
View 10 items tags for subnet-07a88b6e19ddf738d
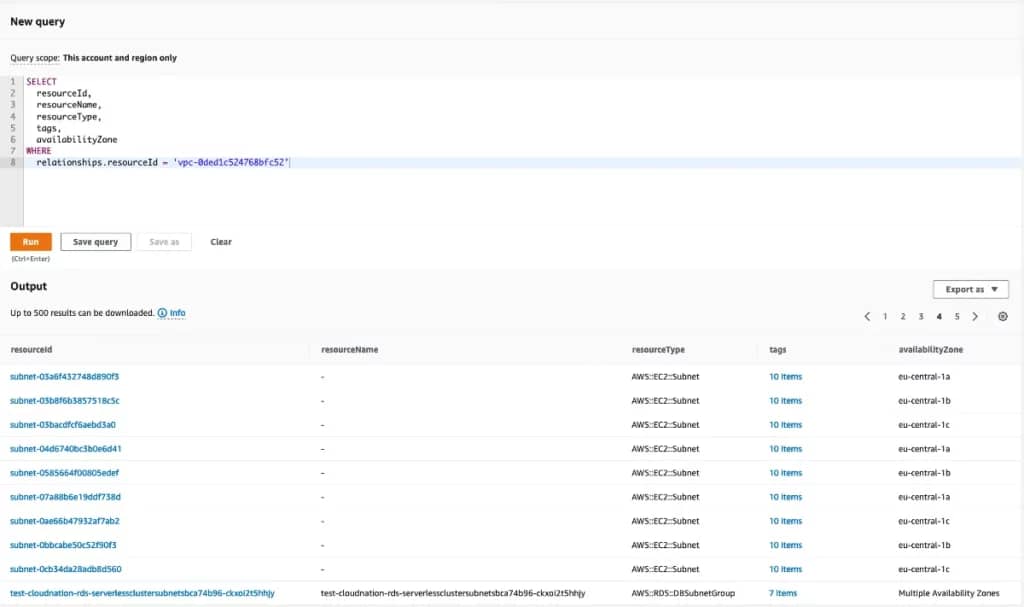(x=786, y=497)
